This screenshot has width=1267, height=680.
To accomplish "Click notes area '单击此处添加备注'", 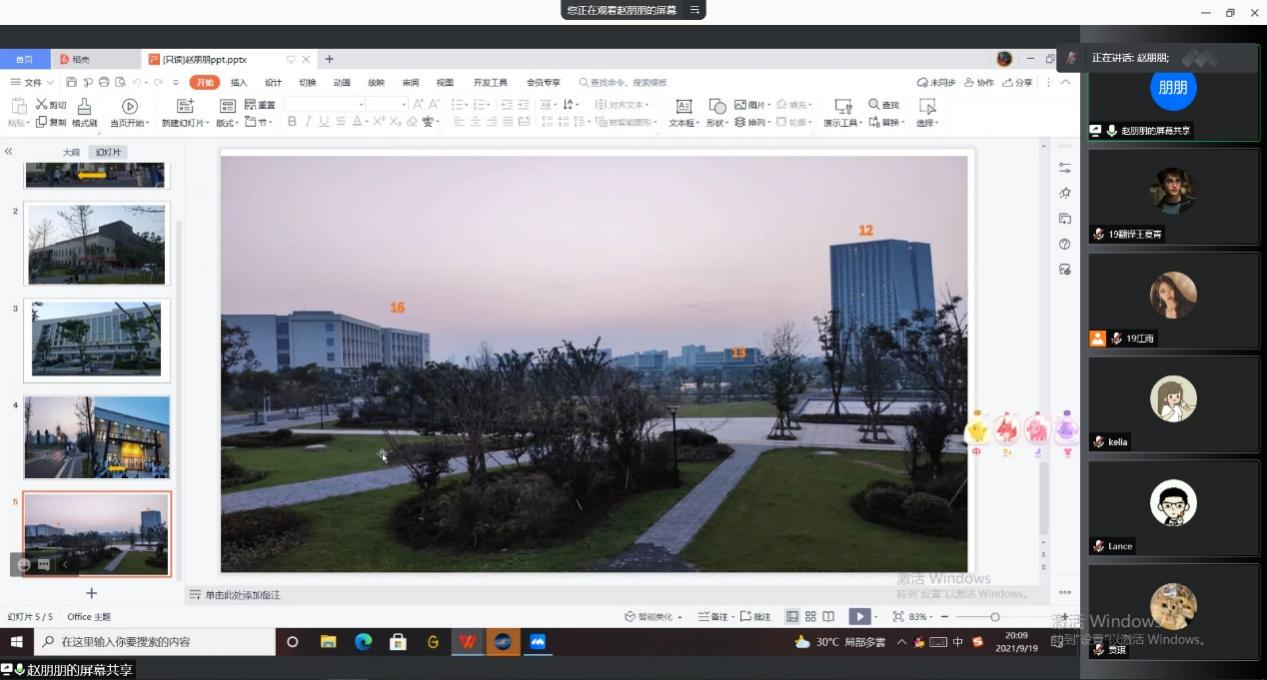I will 244,595.
